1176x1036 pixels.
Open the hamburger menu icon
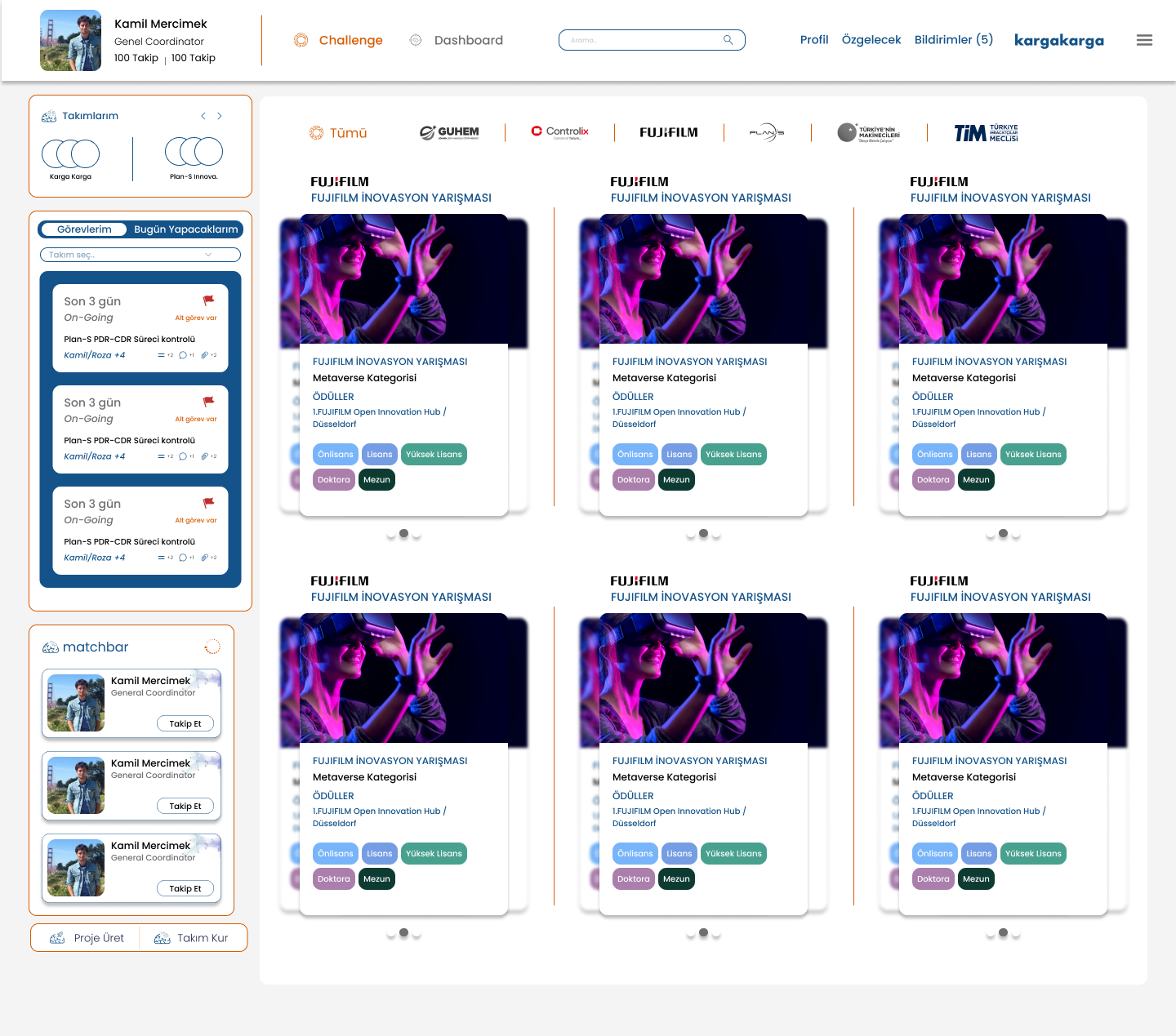pos(1144,40)
